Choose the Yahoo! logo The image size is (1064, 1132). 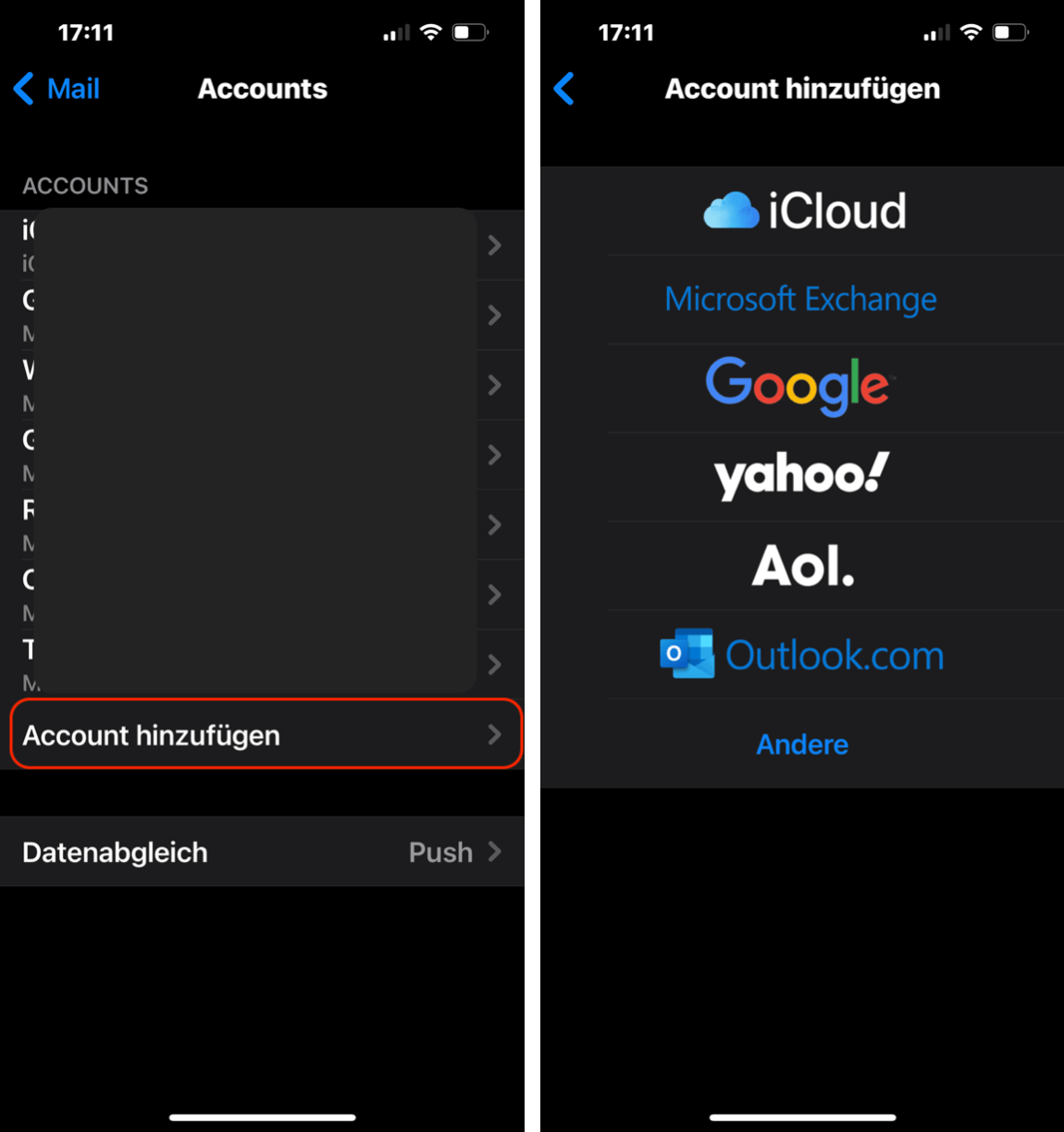click(x=799, y=475)
